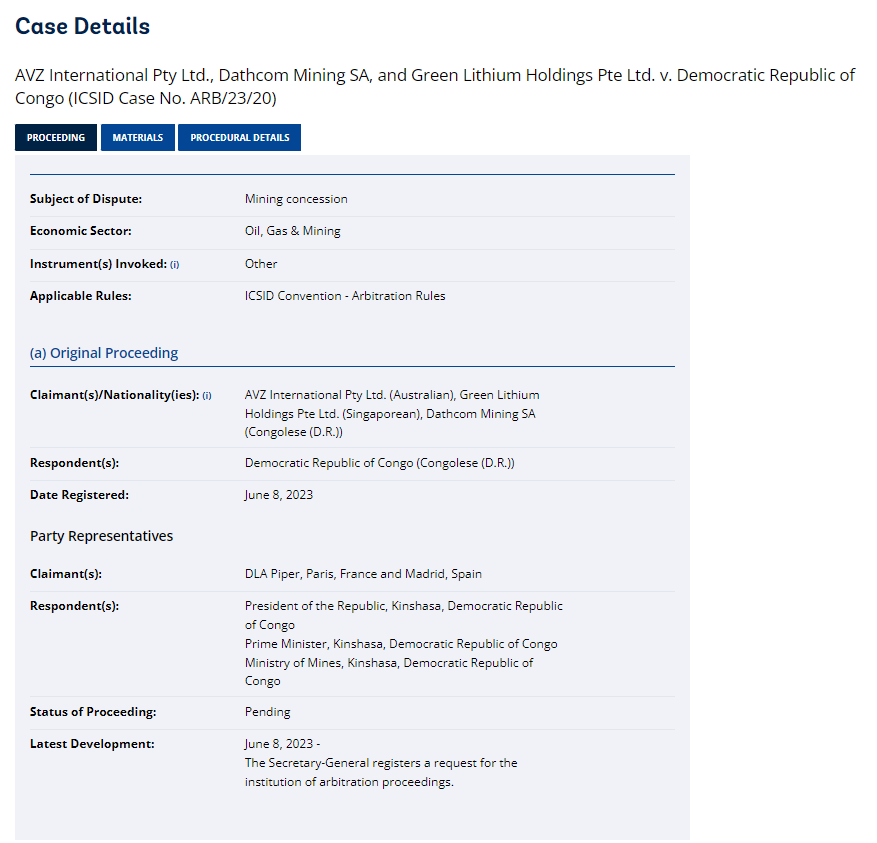877x843 pixels.
Task: Click Secretary-General registers a request text
Action: point(381,773)
